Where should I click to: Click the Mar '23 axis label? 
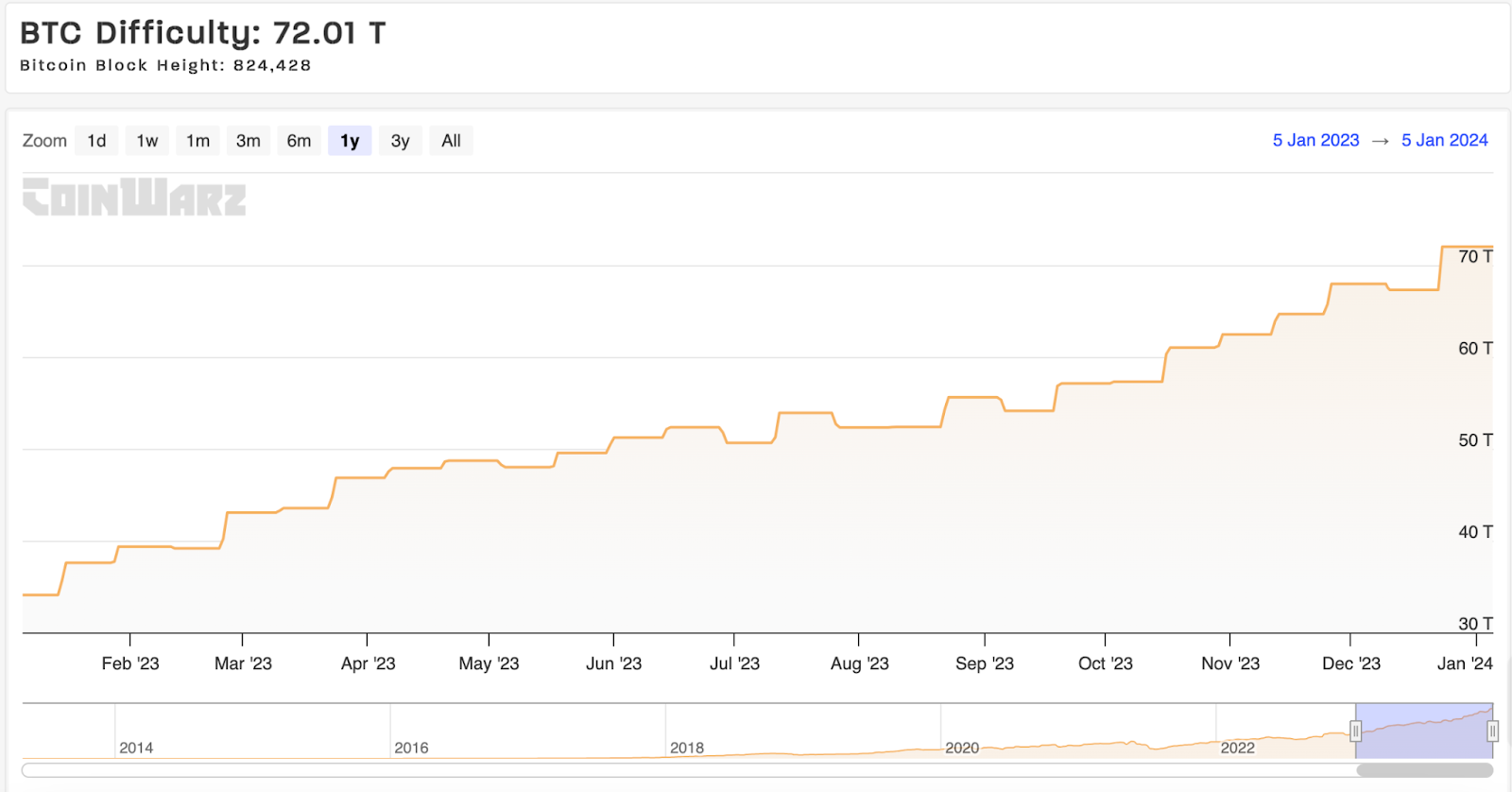243,663
